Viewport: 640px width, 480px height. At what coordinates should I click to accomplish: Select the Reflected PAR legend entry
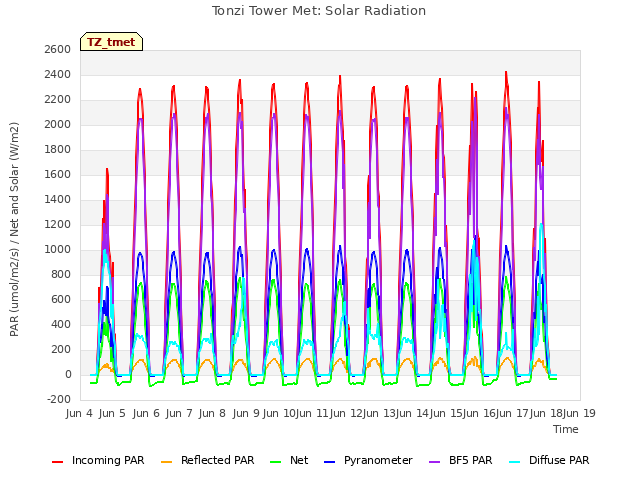coord(208,460)
